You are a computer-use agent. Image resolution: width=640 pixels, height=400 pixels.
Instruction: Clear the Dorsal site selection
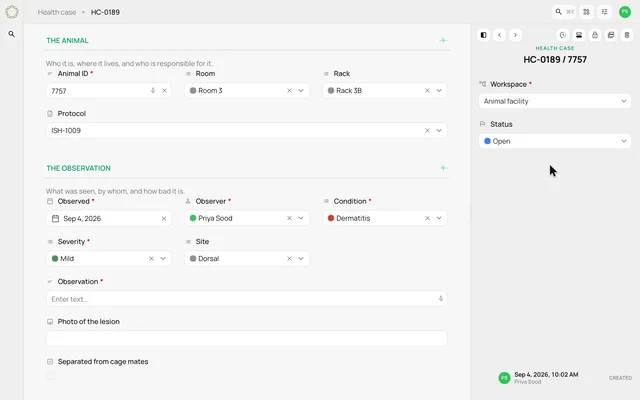289,258
